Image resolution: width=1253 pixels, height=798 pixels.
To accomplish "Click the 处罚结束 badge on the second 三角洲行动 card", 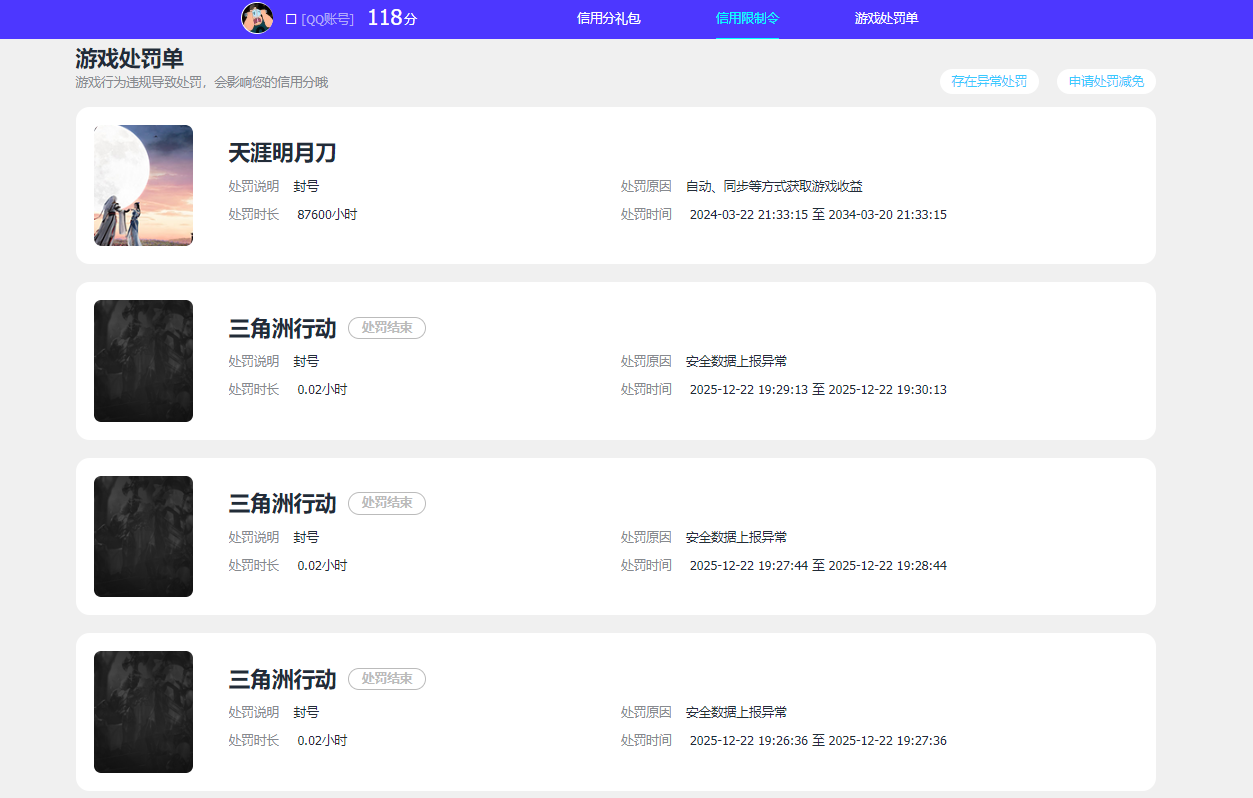I will [x=386, y=503].
